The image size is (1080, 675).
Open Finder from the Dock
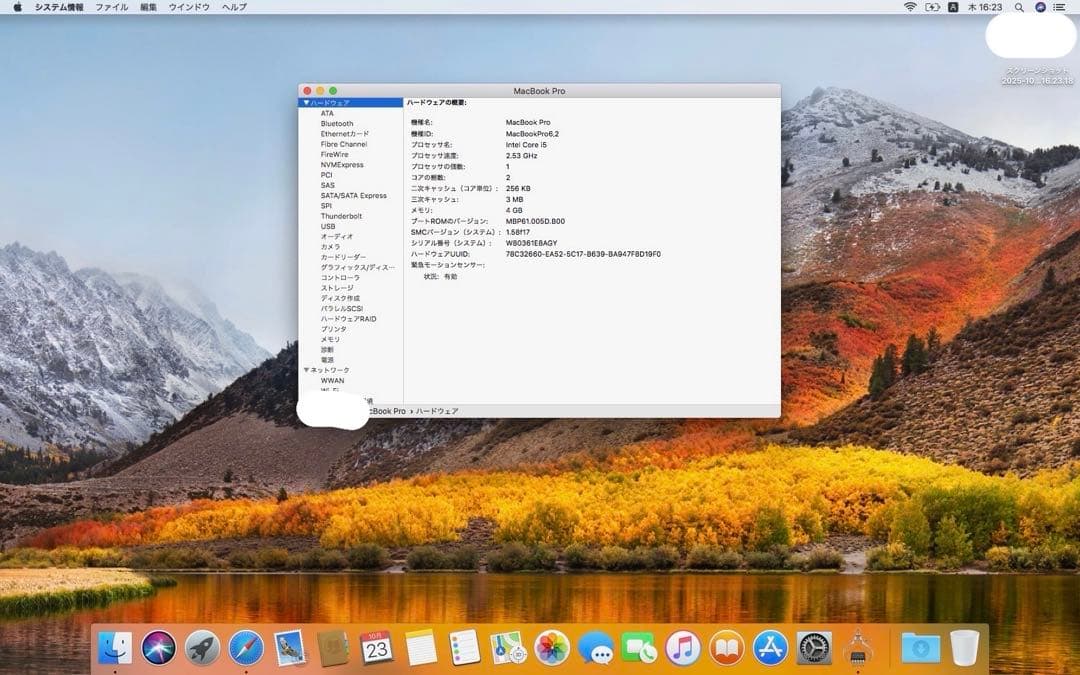click(115, 648)
